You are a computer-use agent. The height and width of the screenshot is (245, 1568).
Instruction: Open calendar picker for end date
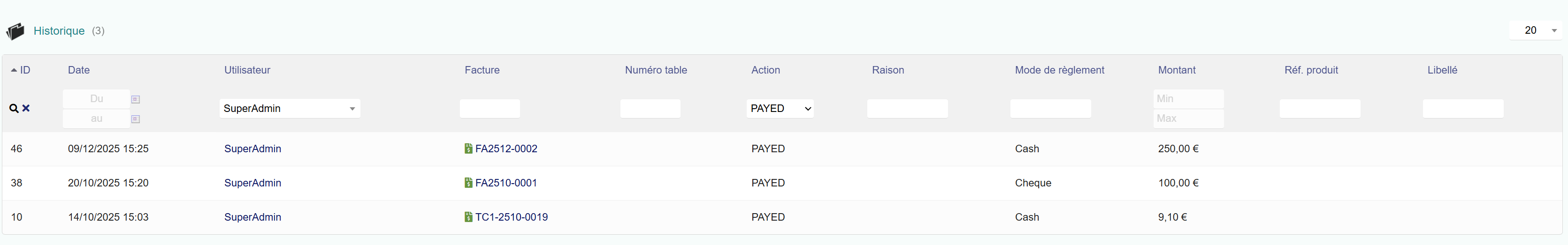(x=136, y=119)
